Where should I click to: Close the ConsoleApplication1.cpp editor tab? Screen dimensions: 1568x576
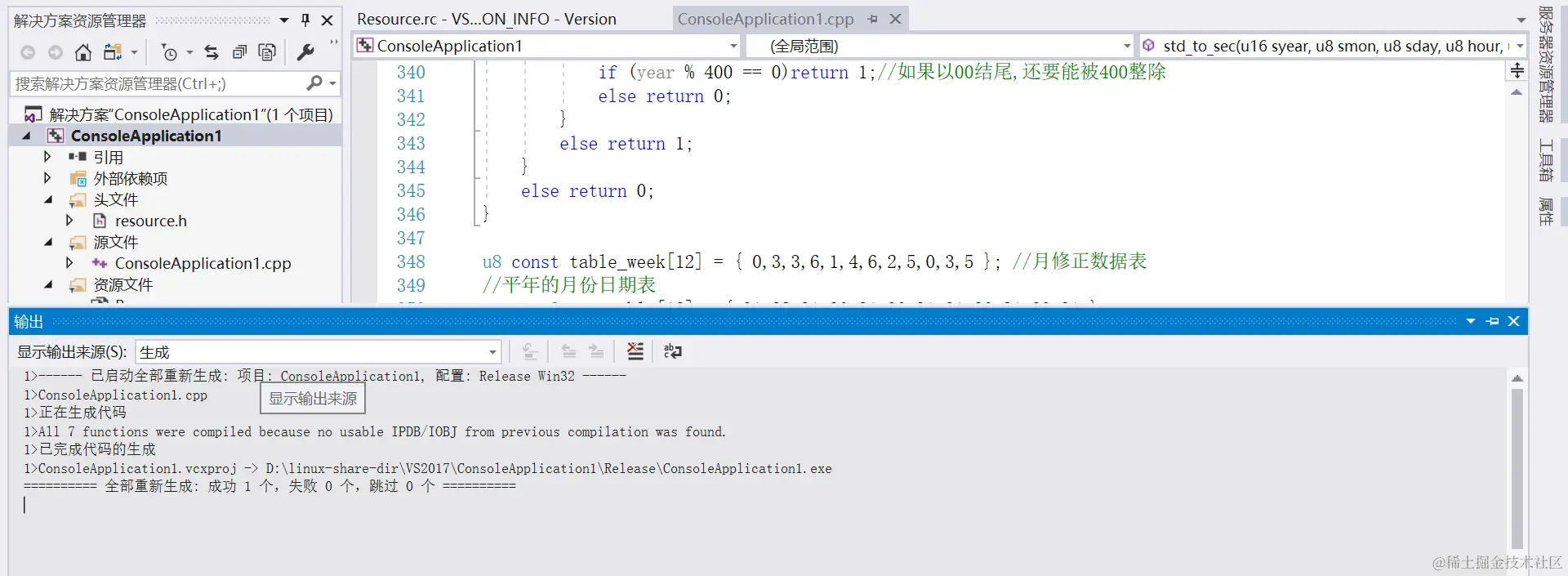pos(895,19)
